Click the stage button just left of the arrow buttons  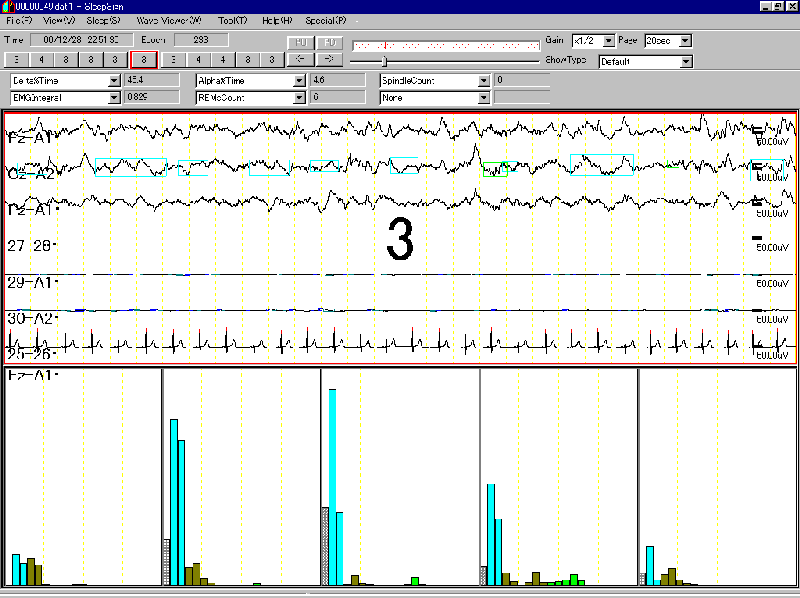[x=272, y=60]
